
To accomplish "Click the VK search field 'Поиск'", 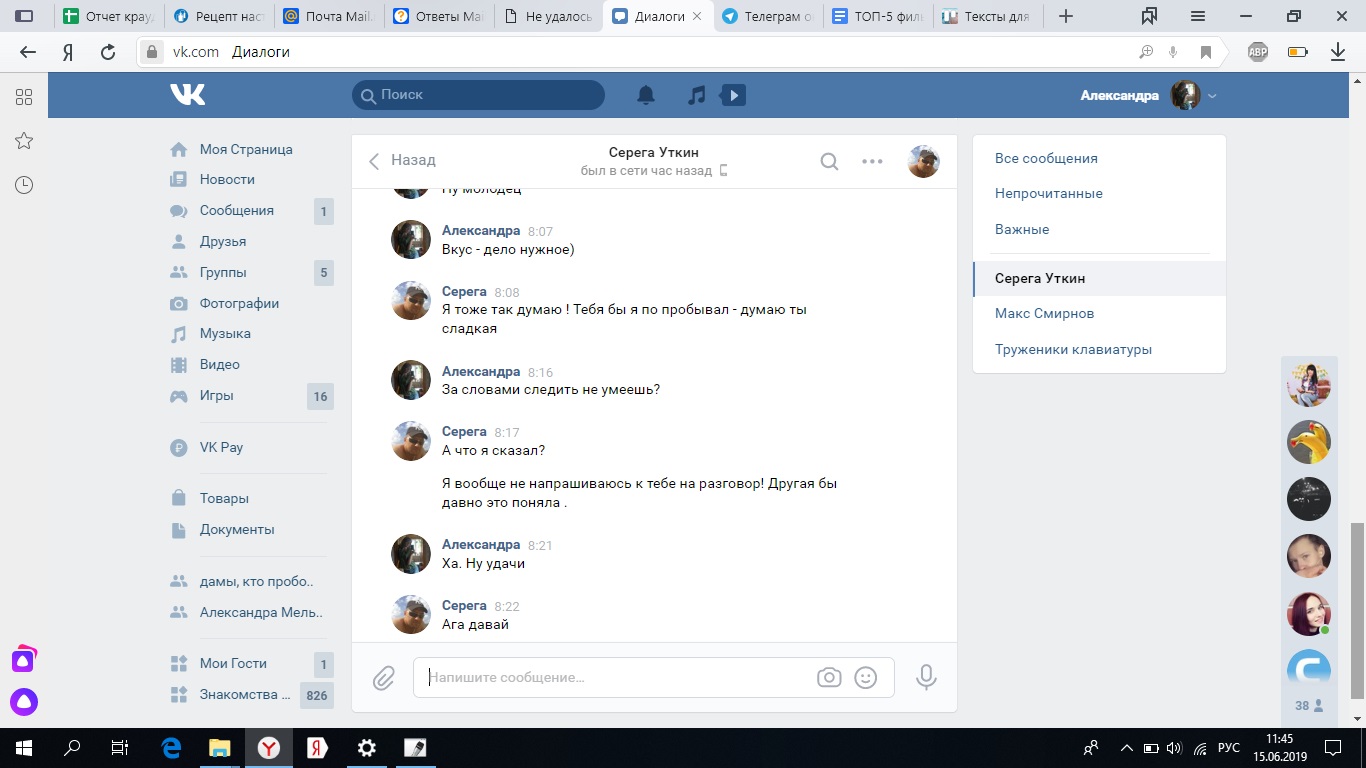I will pos(478,95).
